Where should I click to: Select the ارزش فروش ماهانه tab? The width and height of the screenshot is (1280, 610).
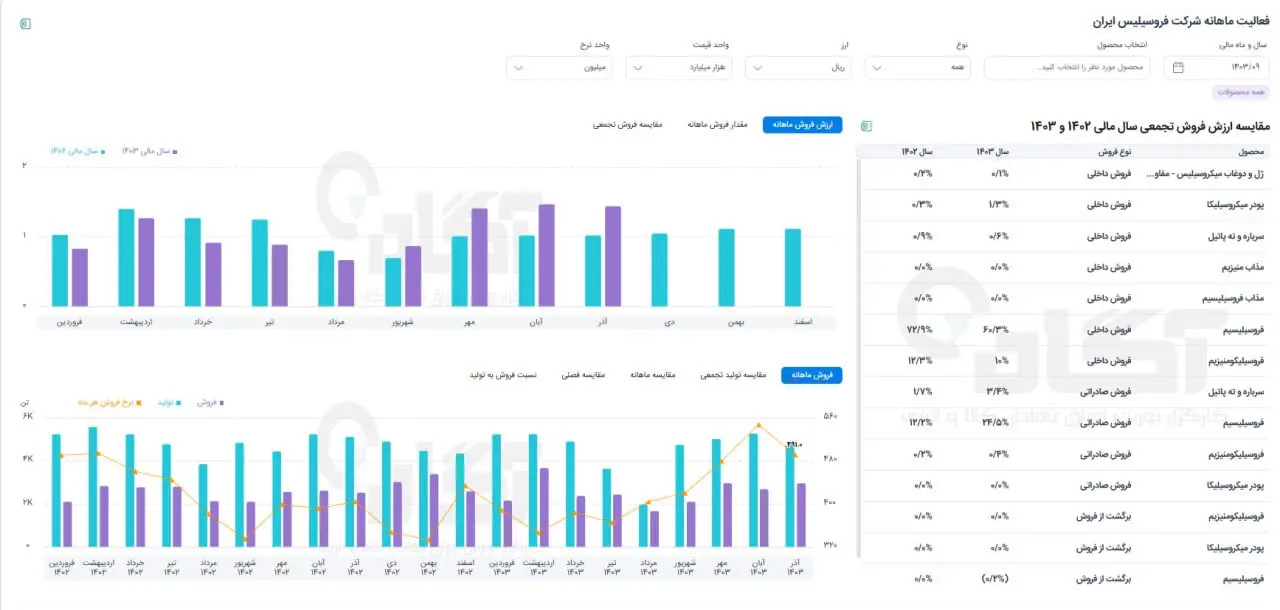tap(802, 125)
